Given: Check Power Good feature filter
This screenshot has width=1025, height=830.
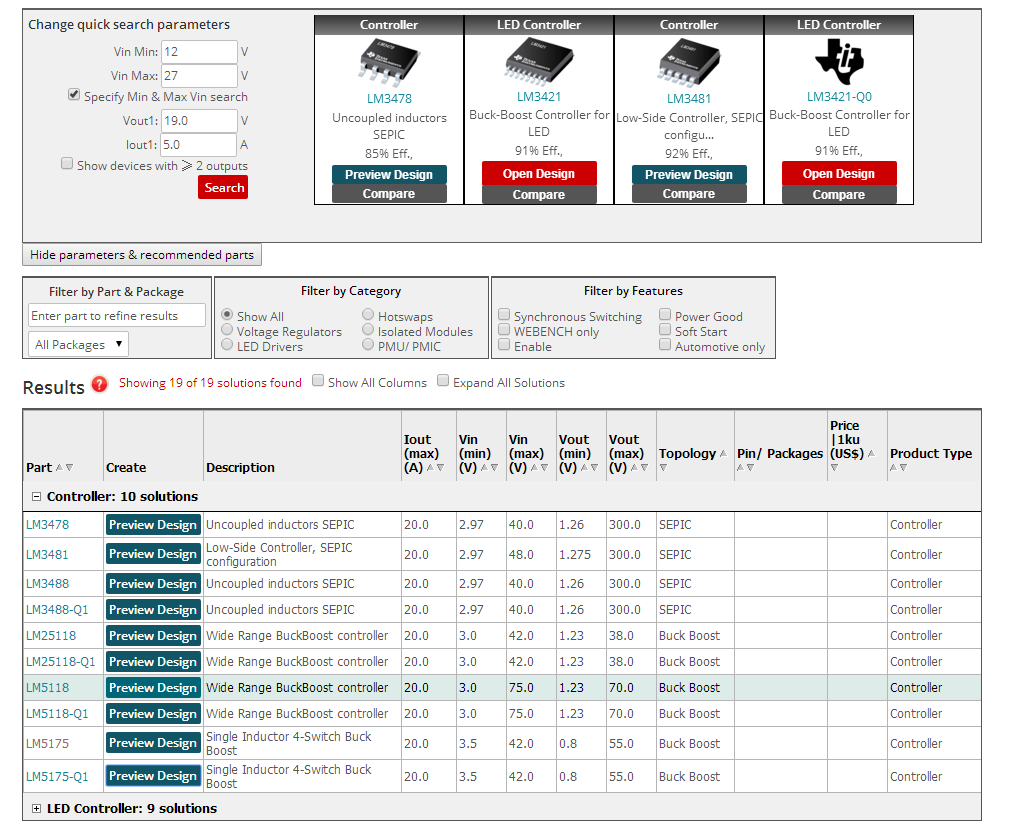Looking at the screenshot, I should [x=665, y=314].
